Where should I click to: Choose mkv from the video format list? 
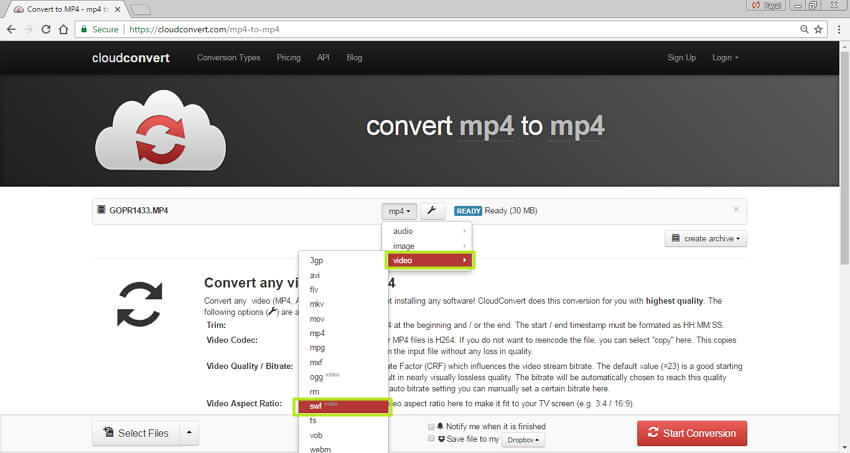(343, 304)
